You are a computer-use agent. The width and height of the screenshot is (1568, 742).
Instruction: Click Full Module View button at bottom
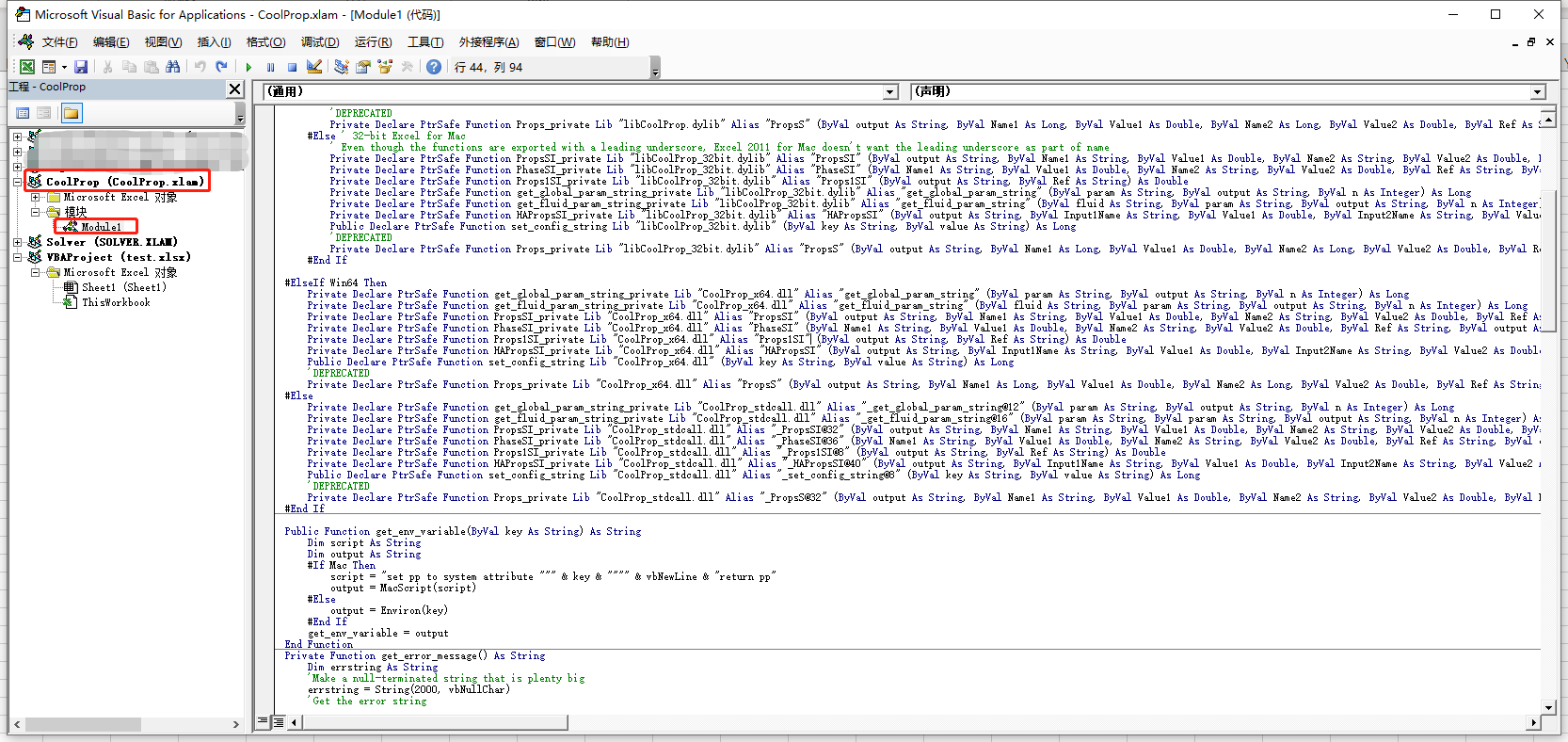pyautogui.click(x=279, y=722)
